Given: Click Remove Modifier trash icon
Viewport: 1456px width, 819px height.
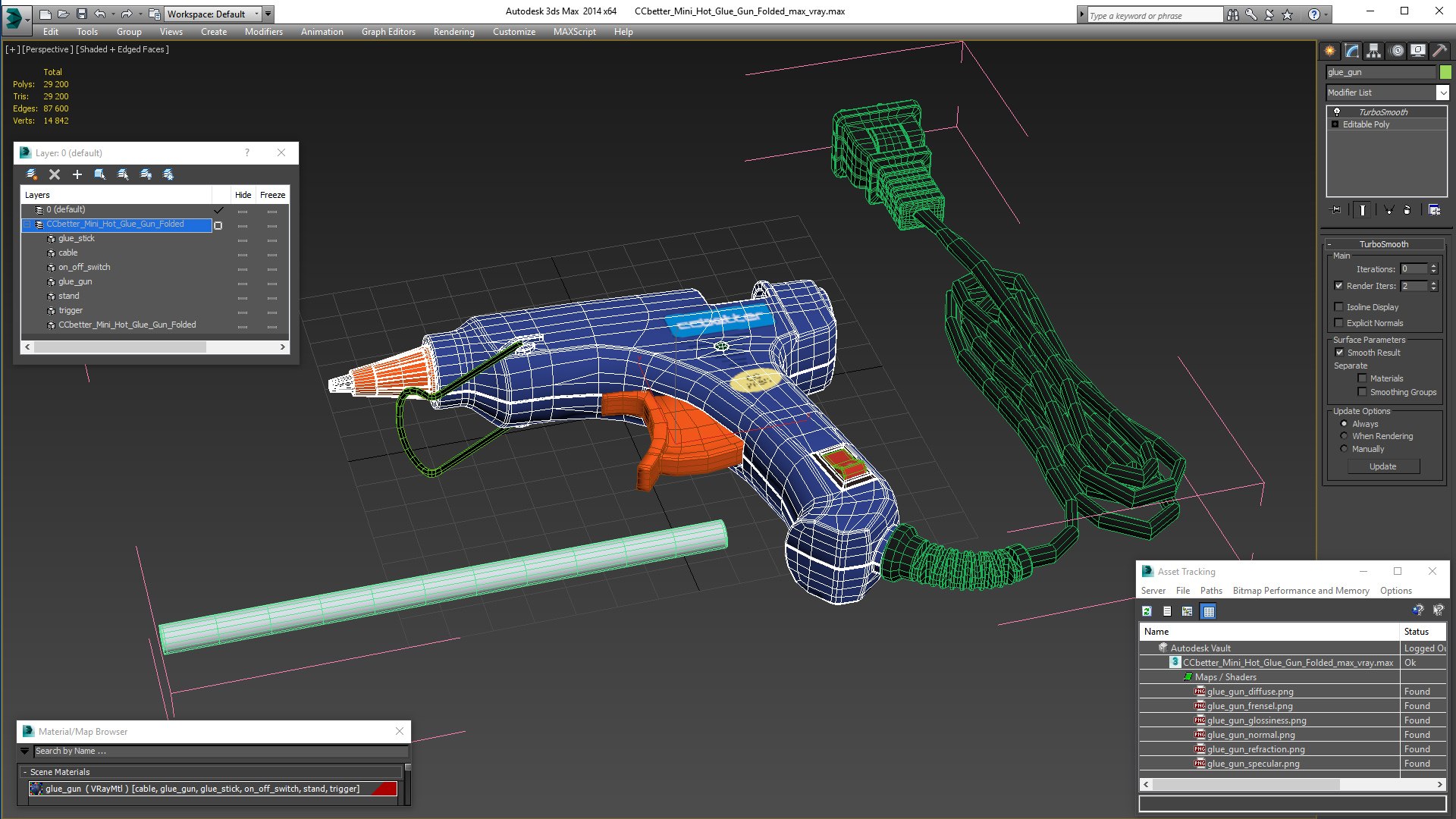Looking at the screenshot, I should (x=1407, y=210).
